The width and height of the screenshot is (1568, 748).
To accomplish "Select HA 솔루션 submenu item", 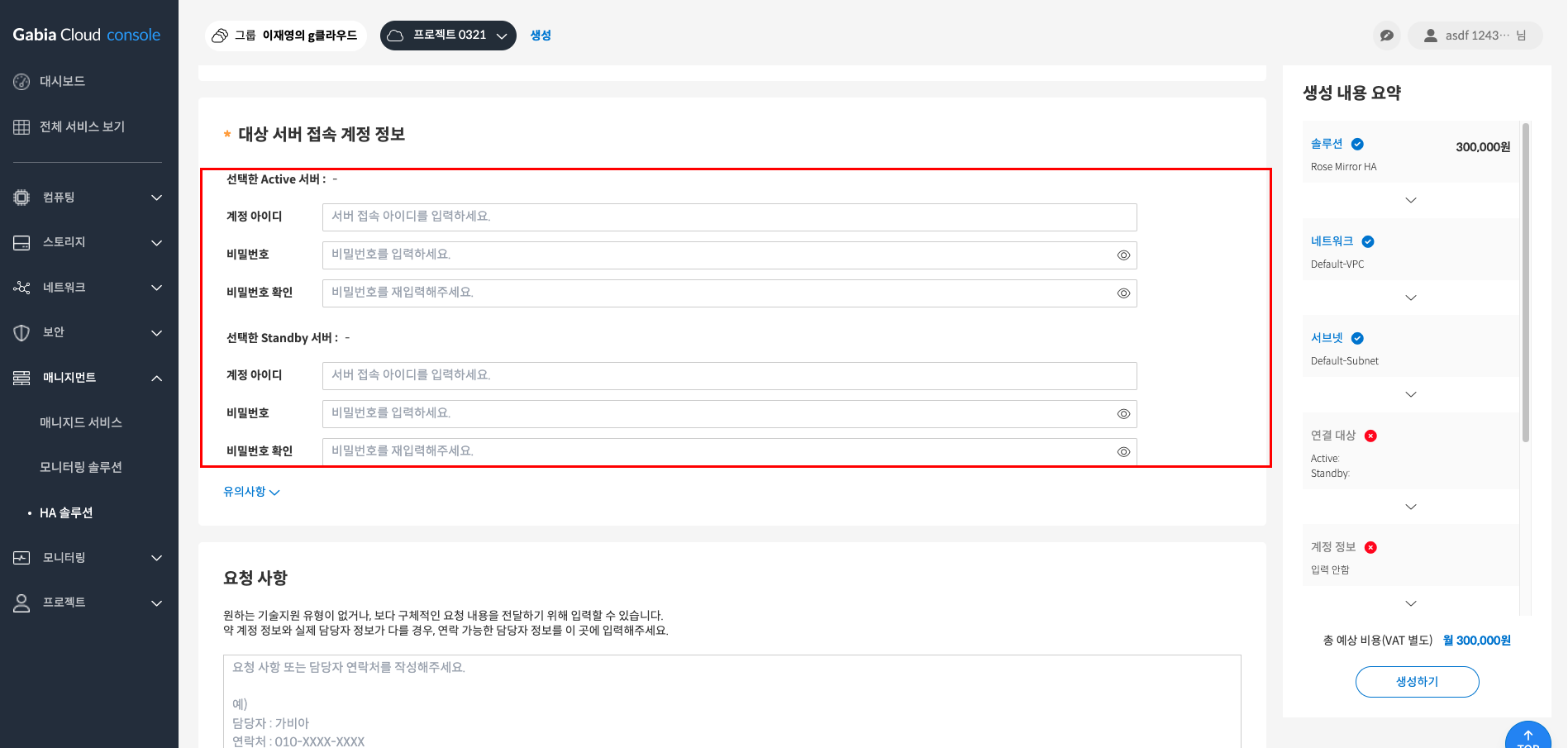I will tap(66, 513).
